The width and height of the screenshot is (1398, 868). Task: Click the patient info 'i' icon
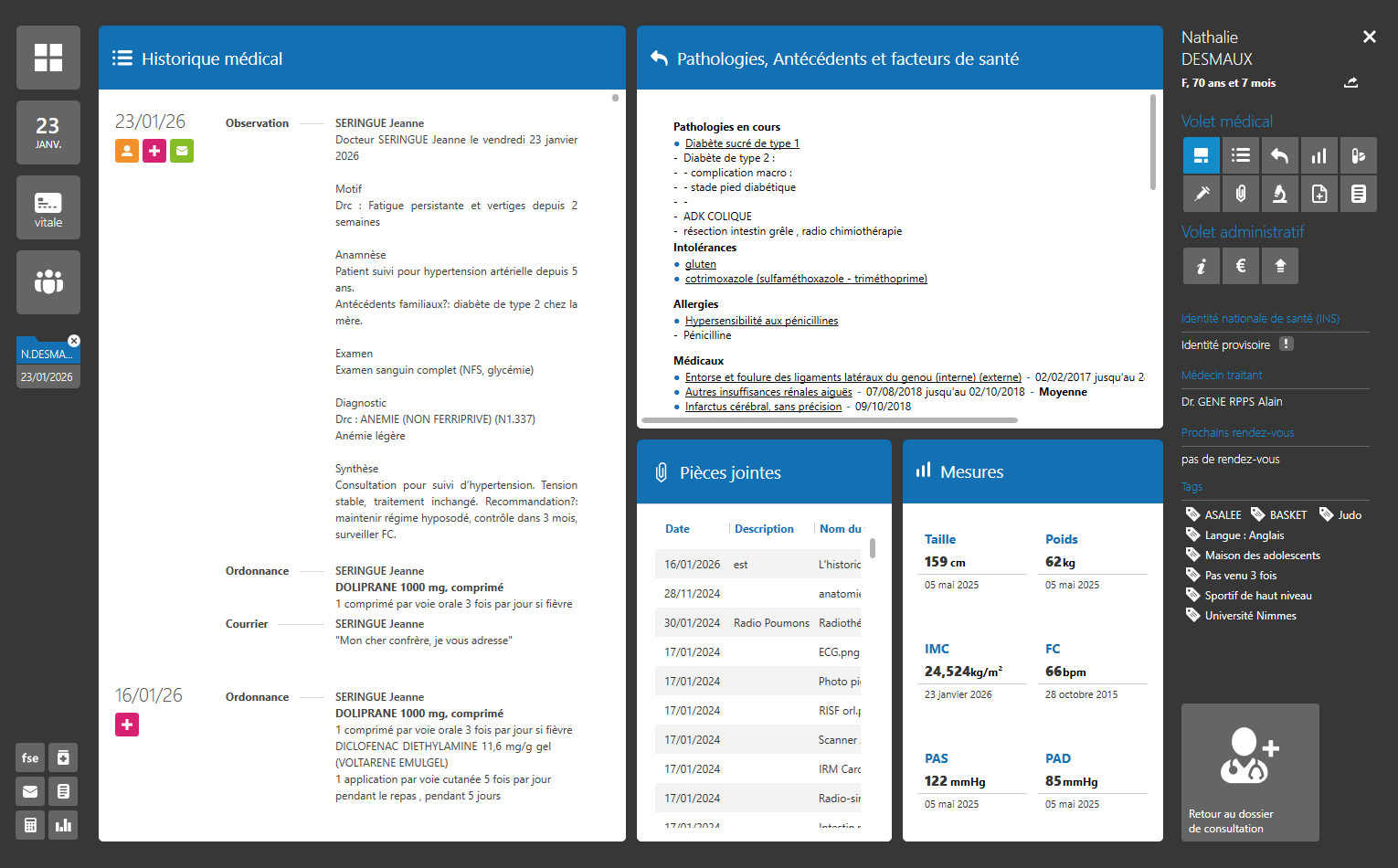[1202, 266]
